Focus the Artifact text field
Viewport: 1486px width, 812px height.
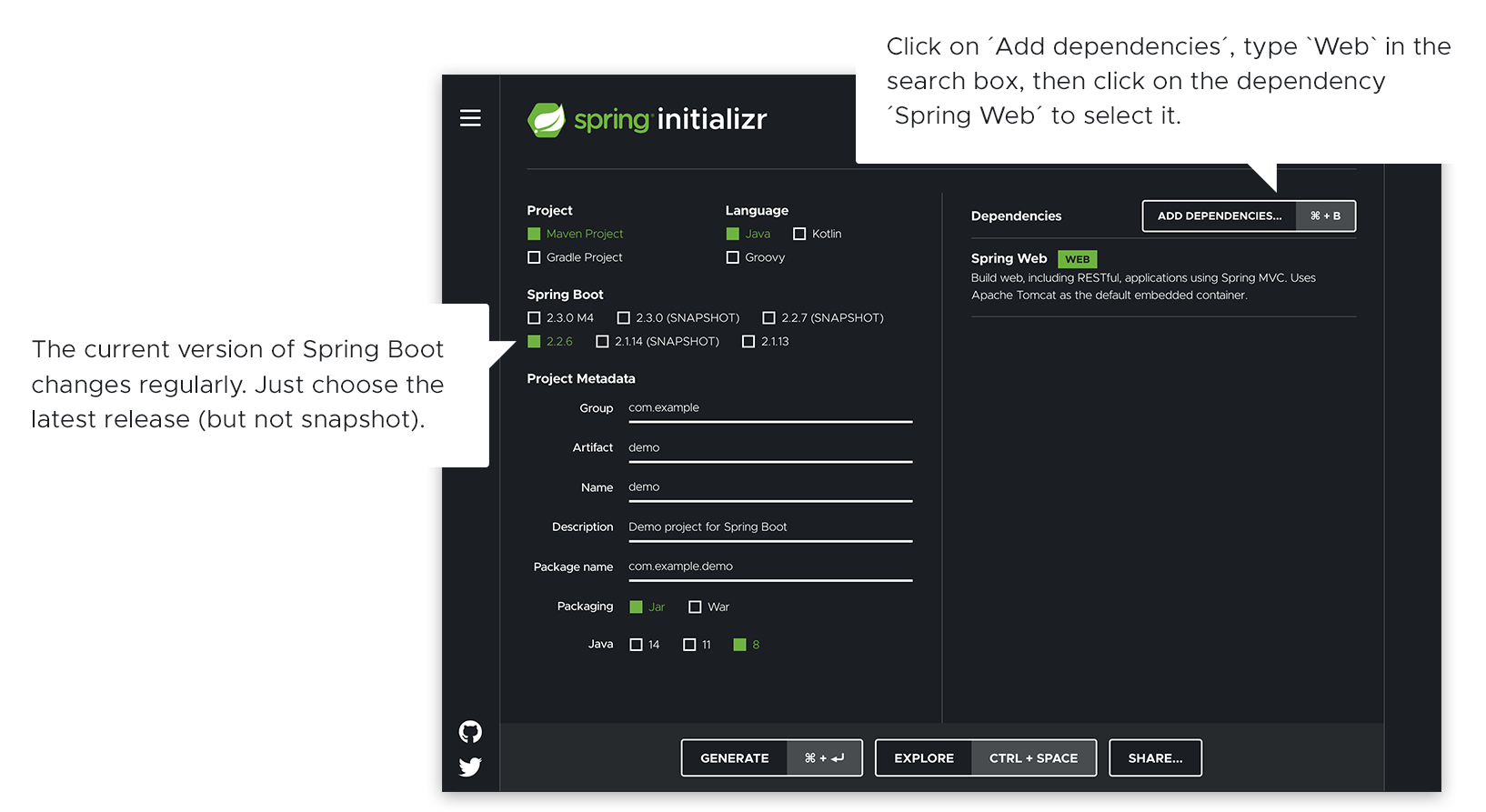tap(769, 448)
